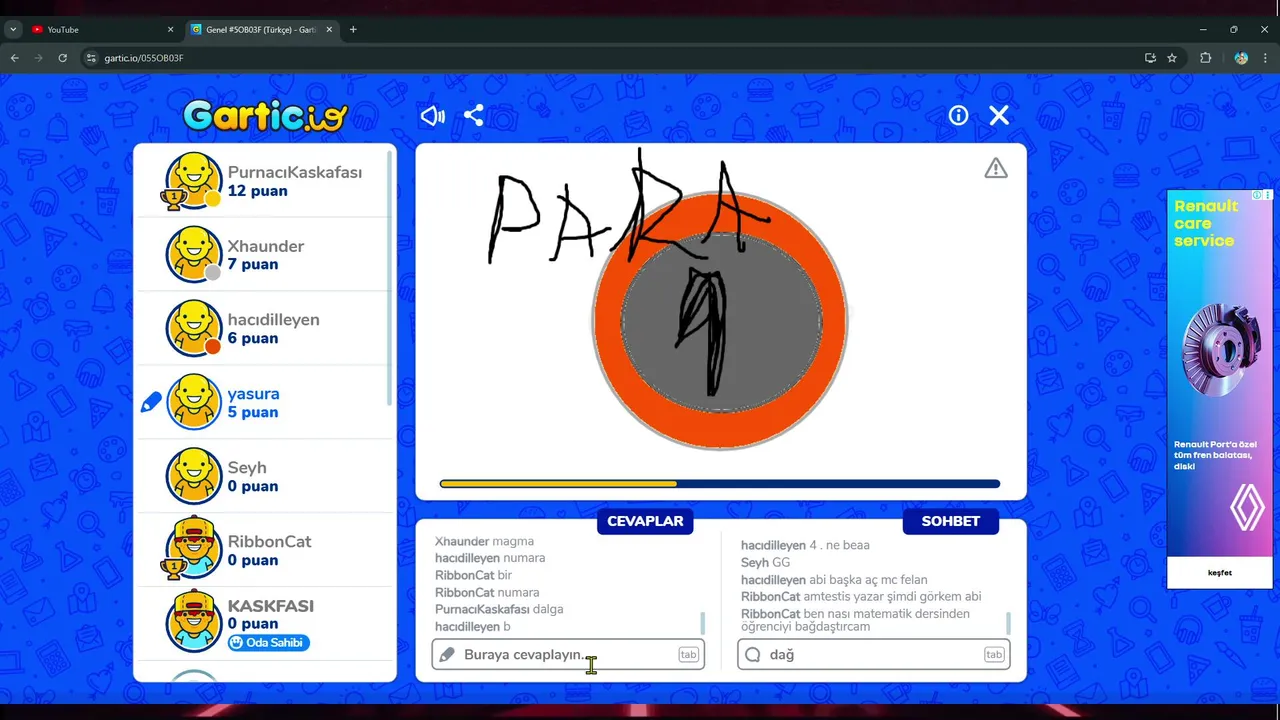Click the 'PurnacıKaskafası dalga' answer line

click(x=499, y=609)
